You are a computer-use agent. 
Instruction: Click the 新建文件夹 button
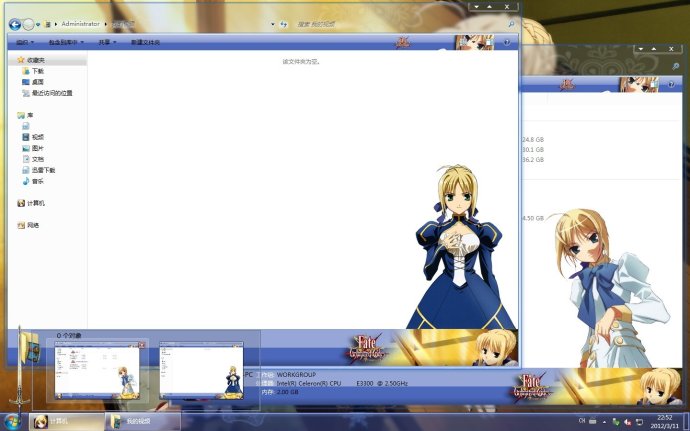[145, 42]
